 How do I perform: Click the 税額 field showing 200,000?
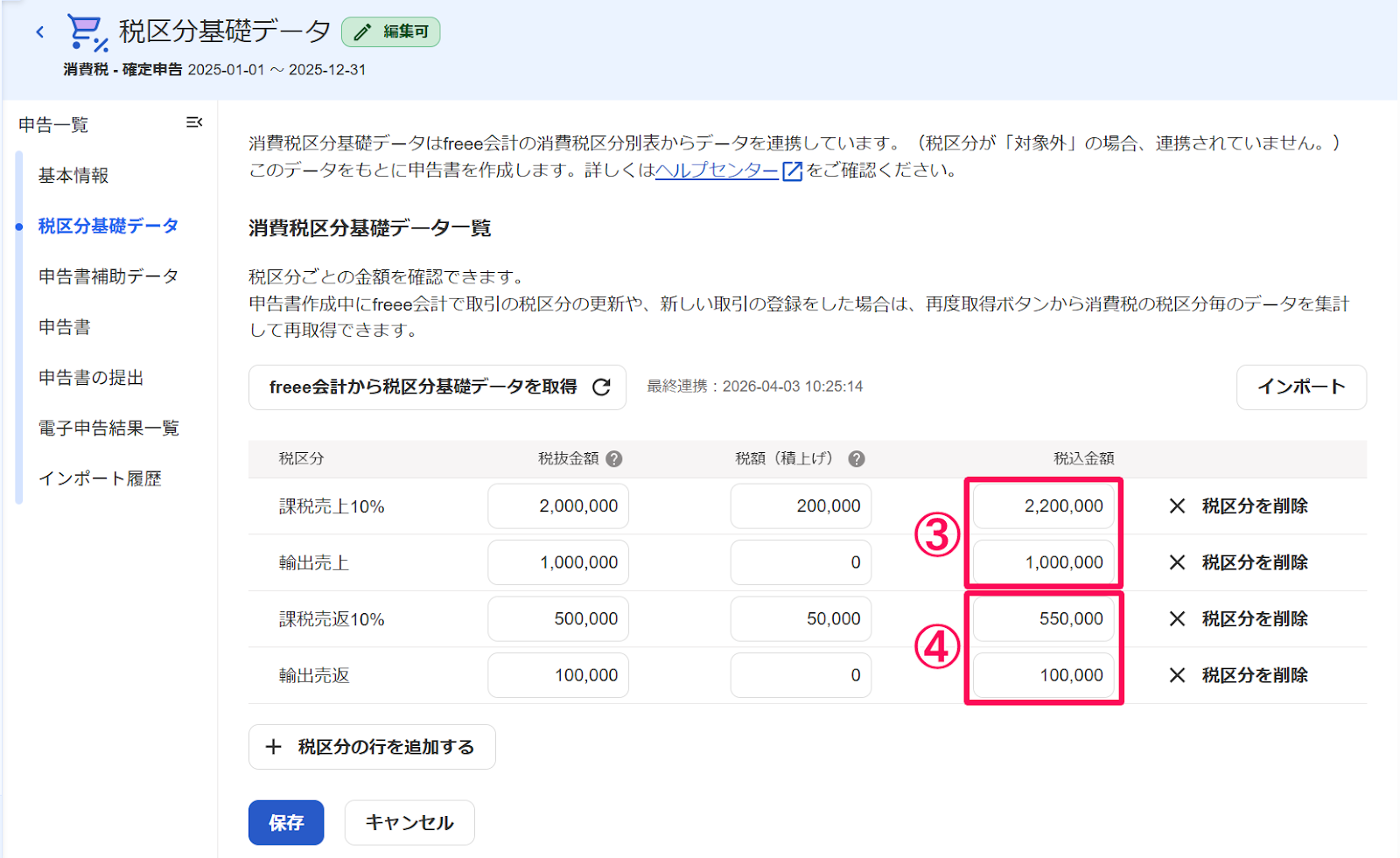[801, 506]
